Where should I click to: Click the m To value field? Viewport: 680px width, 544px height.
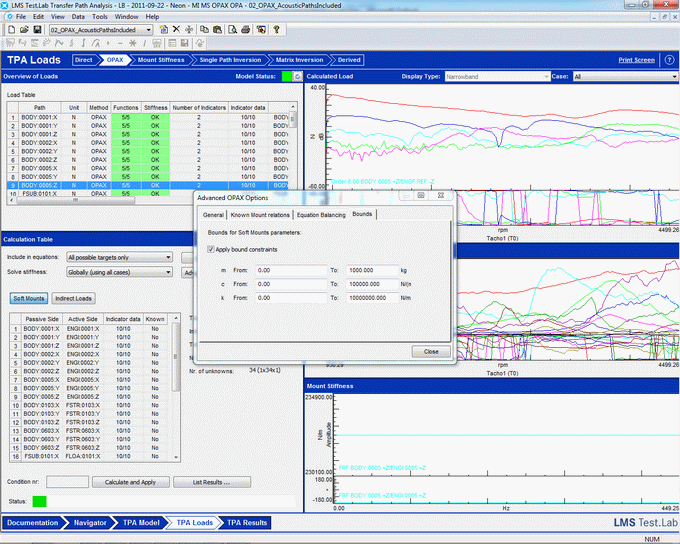[370, 270]
